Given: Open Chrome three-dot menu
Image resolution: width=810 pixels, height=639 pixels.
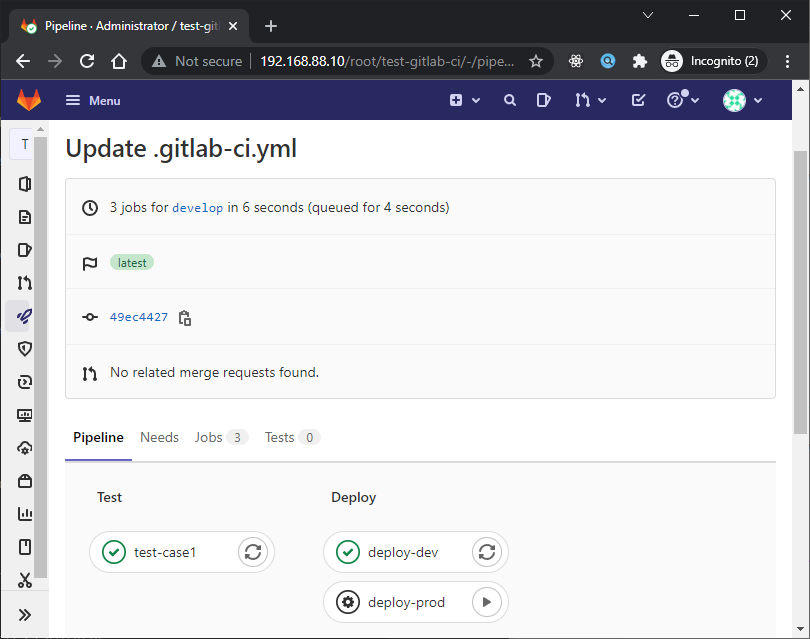Looking at the screenshot, I should (787, 61).
